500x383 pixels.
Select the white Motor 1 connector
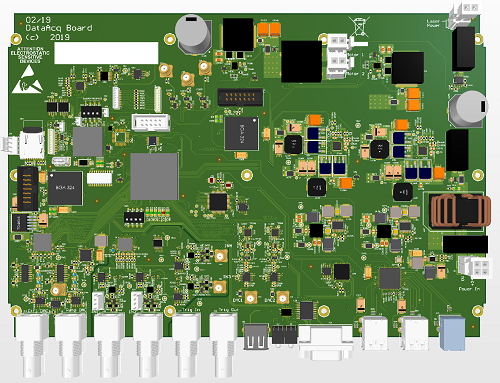pyautogui.click(x=340, y=41)
